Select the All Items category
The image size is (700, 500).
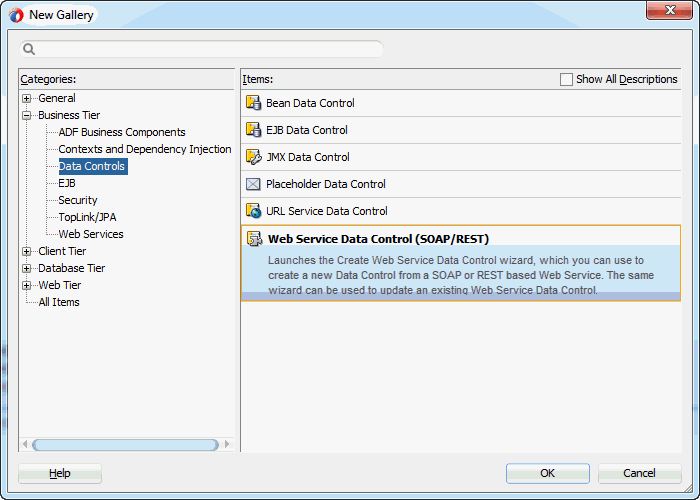tap(59, 302)
